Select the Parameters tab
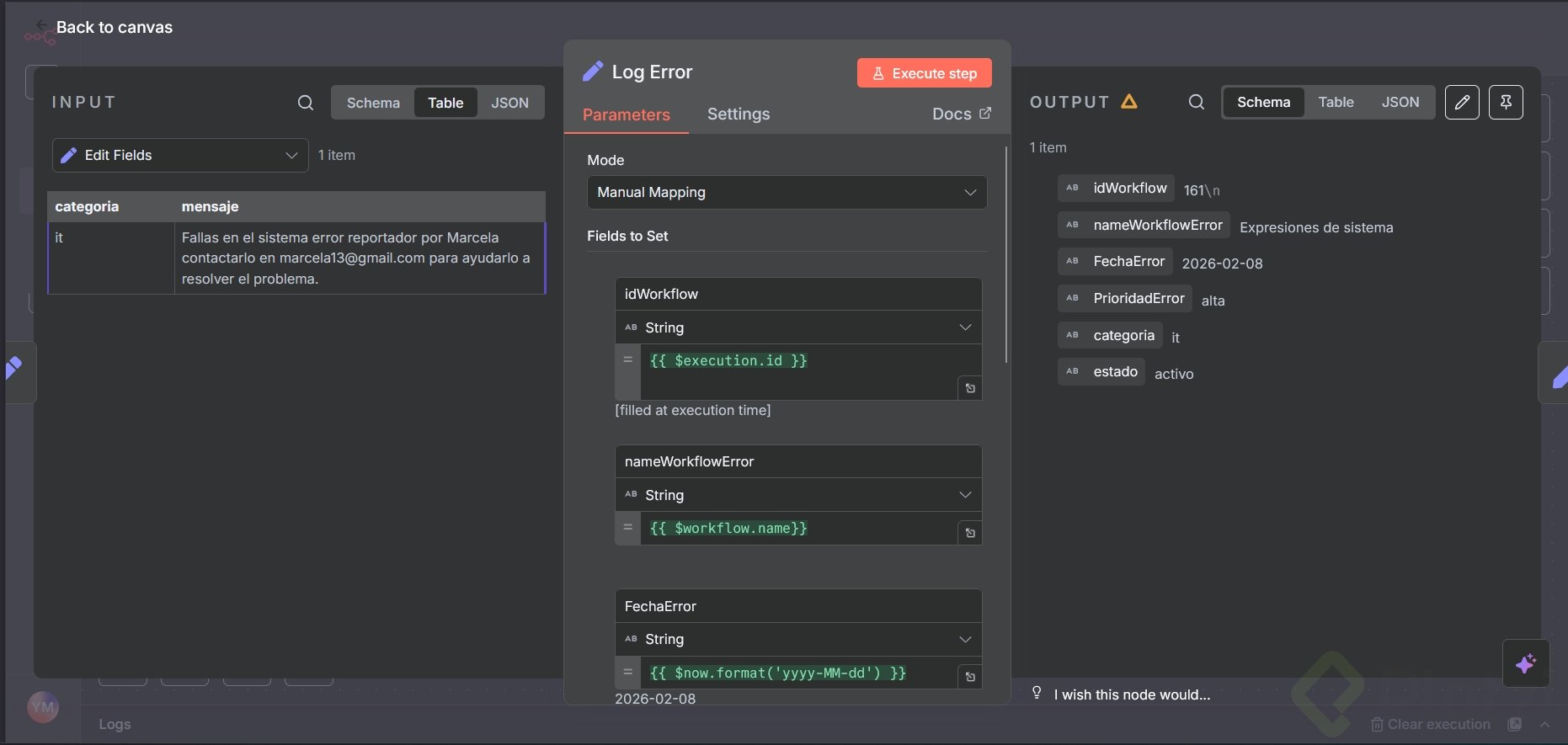 click(626, 114)
